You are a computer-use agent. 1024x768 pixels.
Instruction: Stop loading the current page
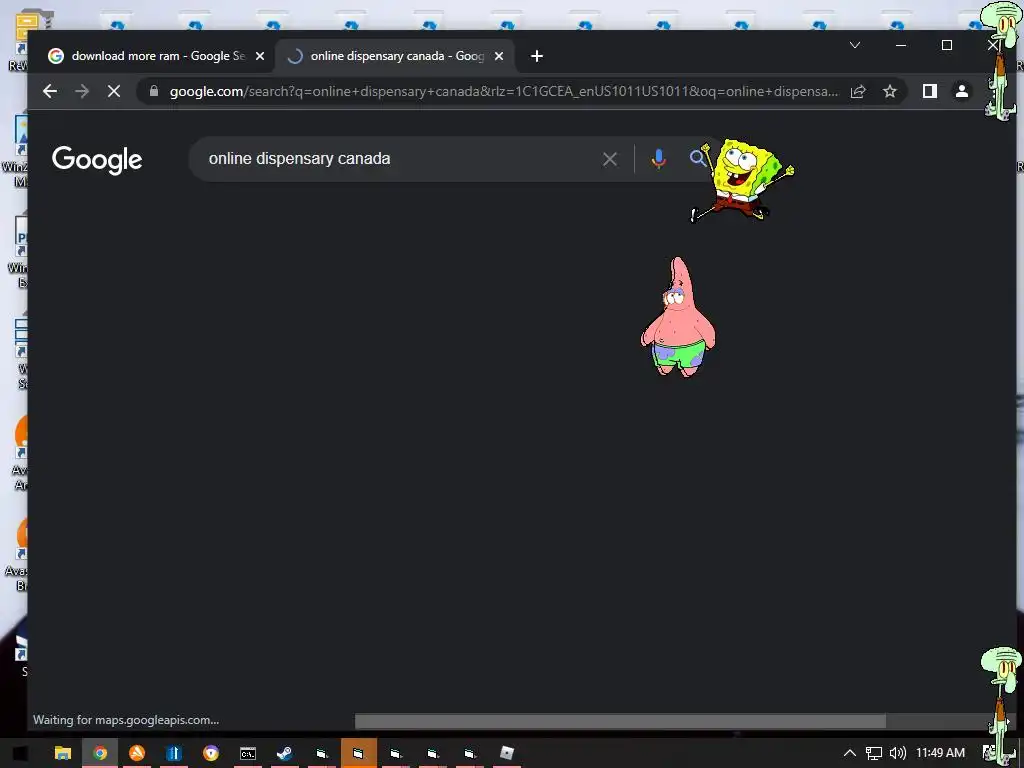point(114,91)
